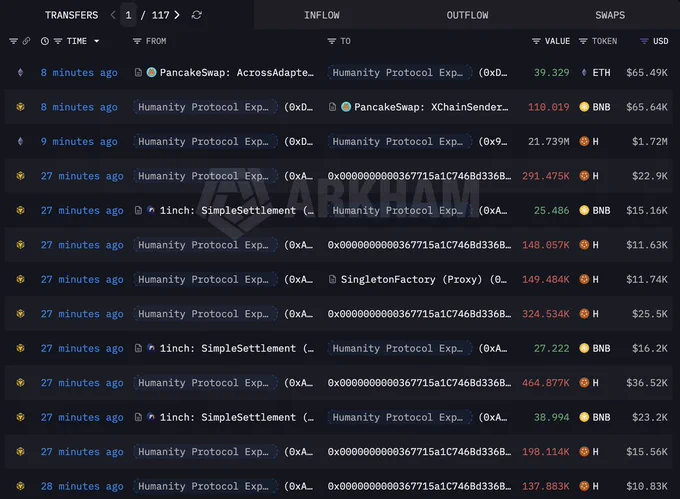Click the transaction link icon in header
The width and height of the screenshot is (680, 499).
point(26,41)
